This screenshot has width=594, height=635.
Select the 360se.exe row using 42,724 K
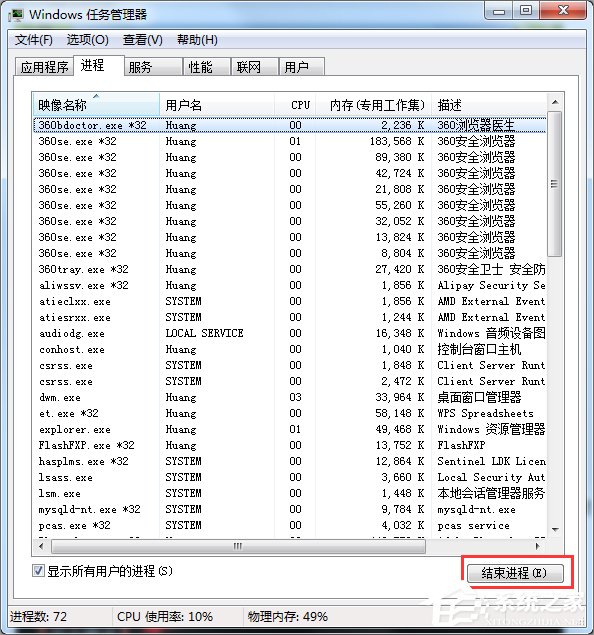point(290,173)
